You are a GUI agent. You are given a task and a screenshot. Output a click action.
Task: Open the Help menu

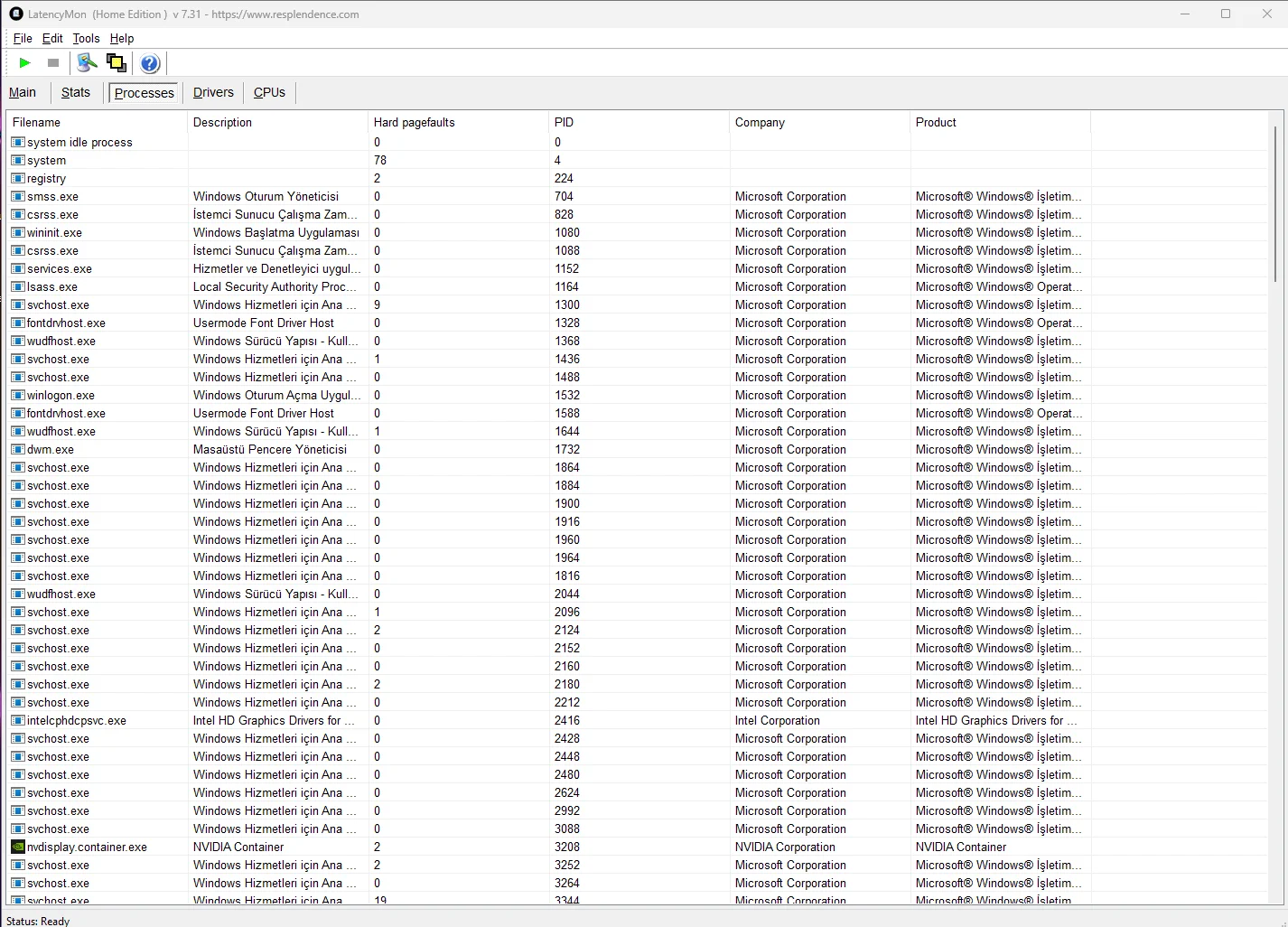(122, 39)
